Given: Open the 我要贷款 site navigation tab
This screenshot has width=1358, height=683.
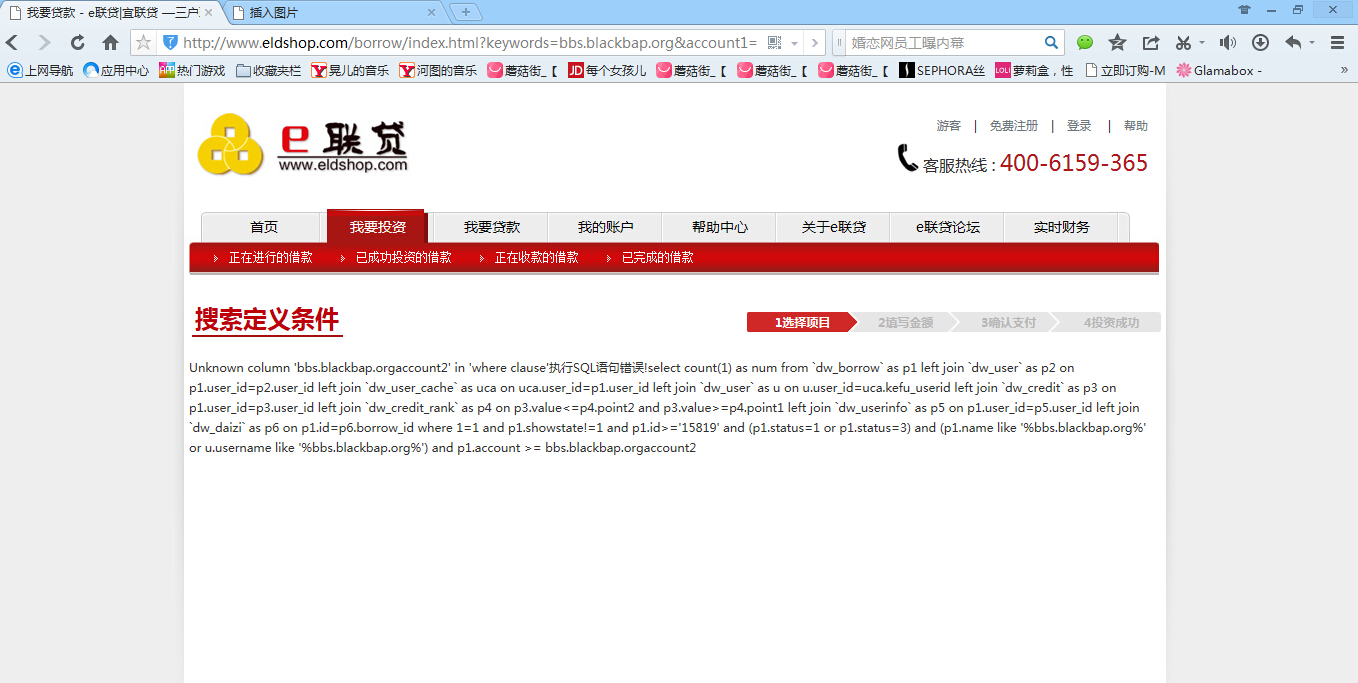Looking at the screenshot, I should pyautogui.click(x=491, y=227).
